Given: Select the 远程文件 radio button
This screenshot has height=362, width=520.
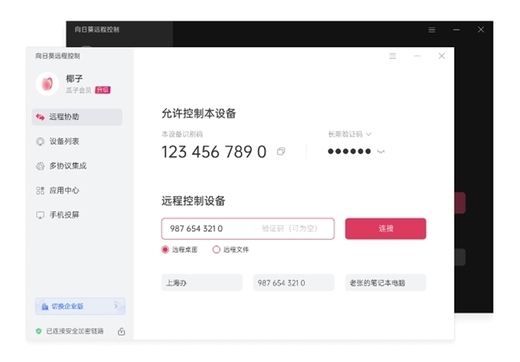Looking at the screenshot, I should (216, 249).
